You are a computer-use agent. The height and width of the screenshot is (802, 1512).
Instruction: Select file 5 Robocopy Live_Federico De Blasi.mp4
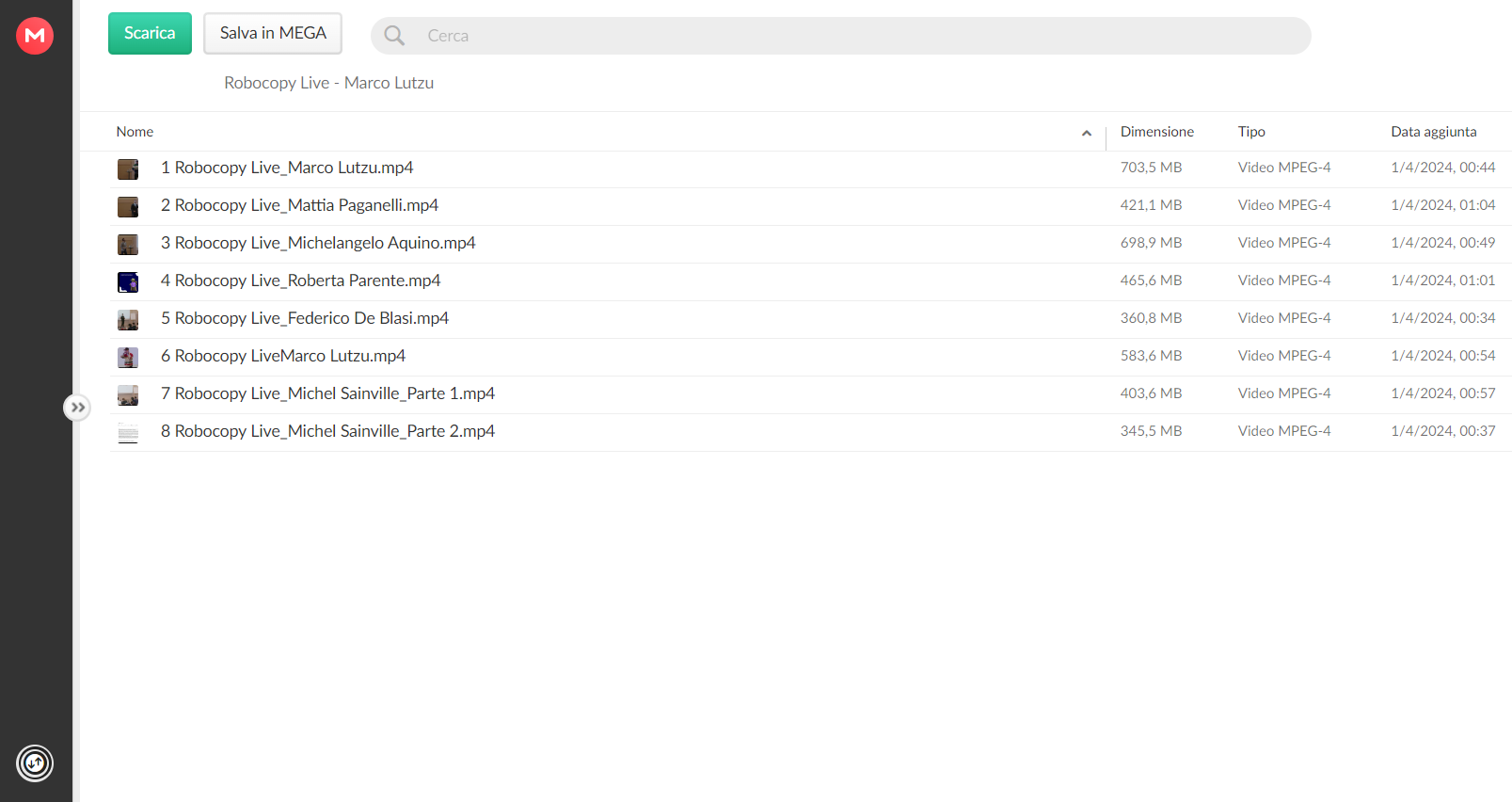[305, 318]
